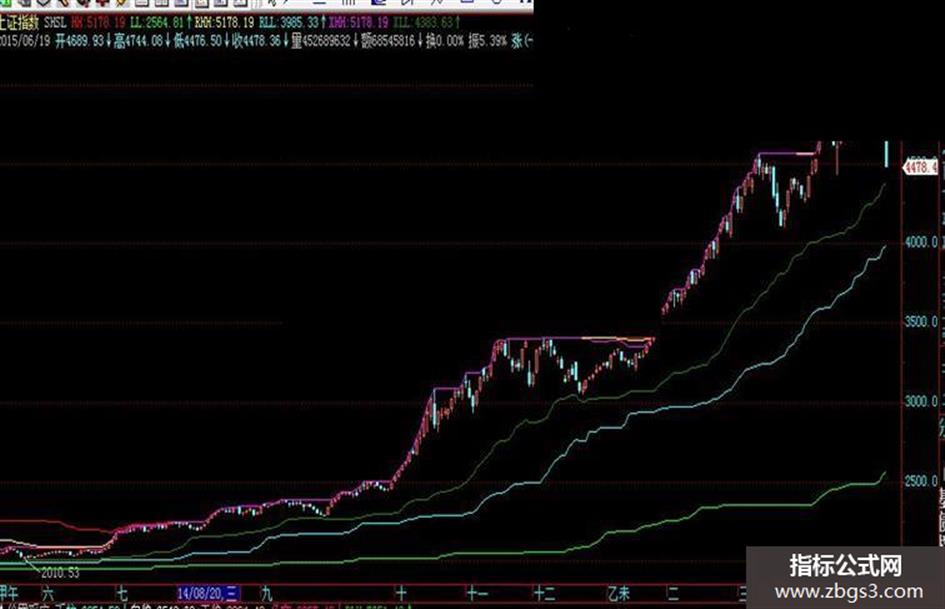Click the 4478.4 current price tag
The image size is (945, 609).
coord(920,166)
